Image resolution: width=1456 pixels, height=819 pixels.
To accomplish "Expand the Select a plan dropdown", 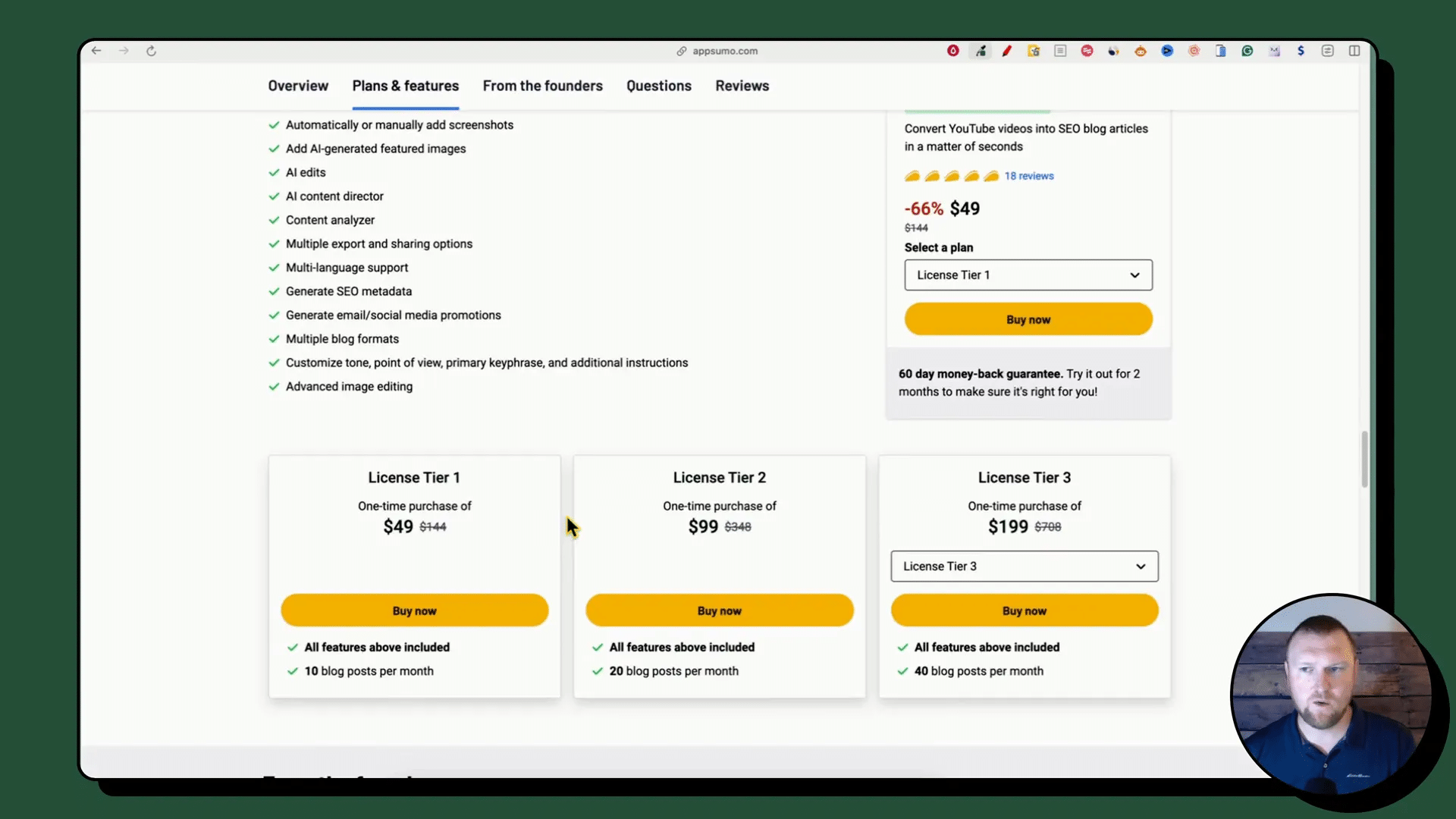I will pos(1028,275).
